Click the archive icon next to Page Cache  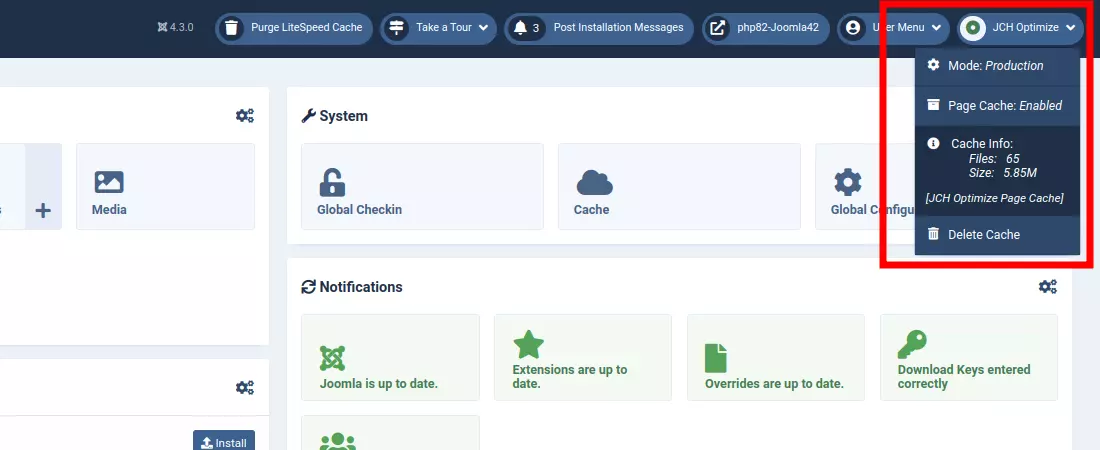(x=933, y=105)
